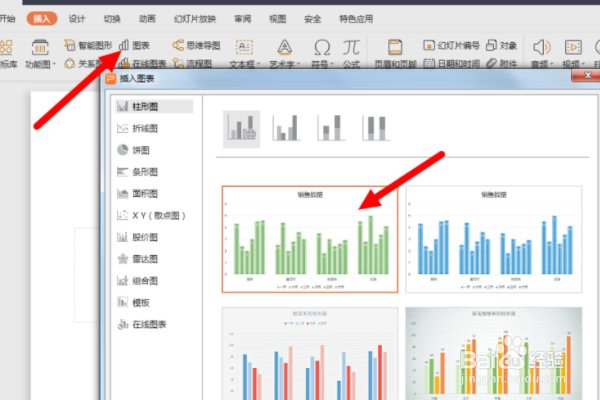600x400 pixels.
Task: Insert a 思维导图 mind map
Action: [x=196, y=46]
